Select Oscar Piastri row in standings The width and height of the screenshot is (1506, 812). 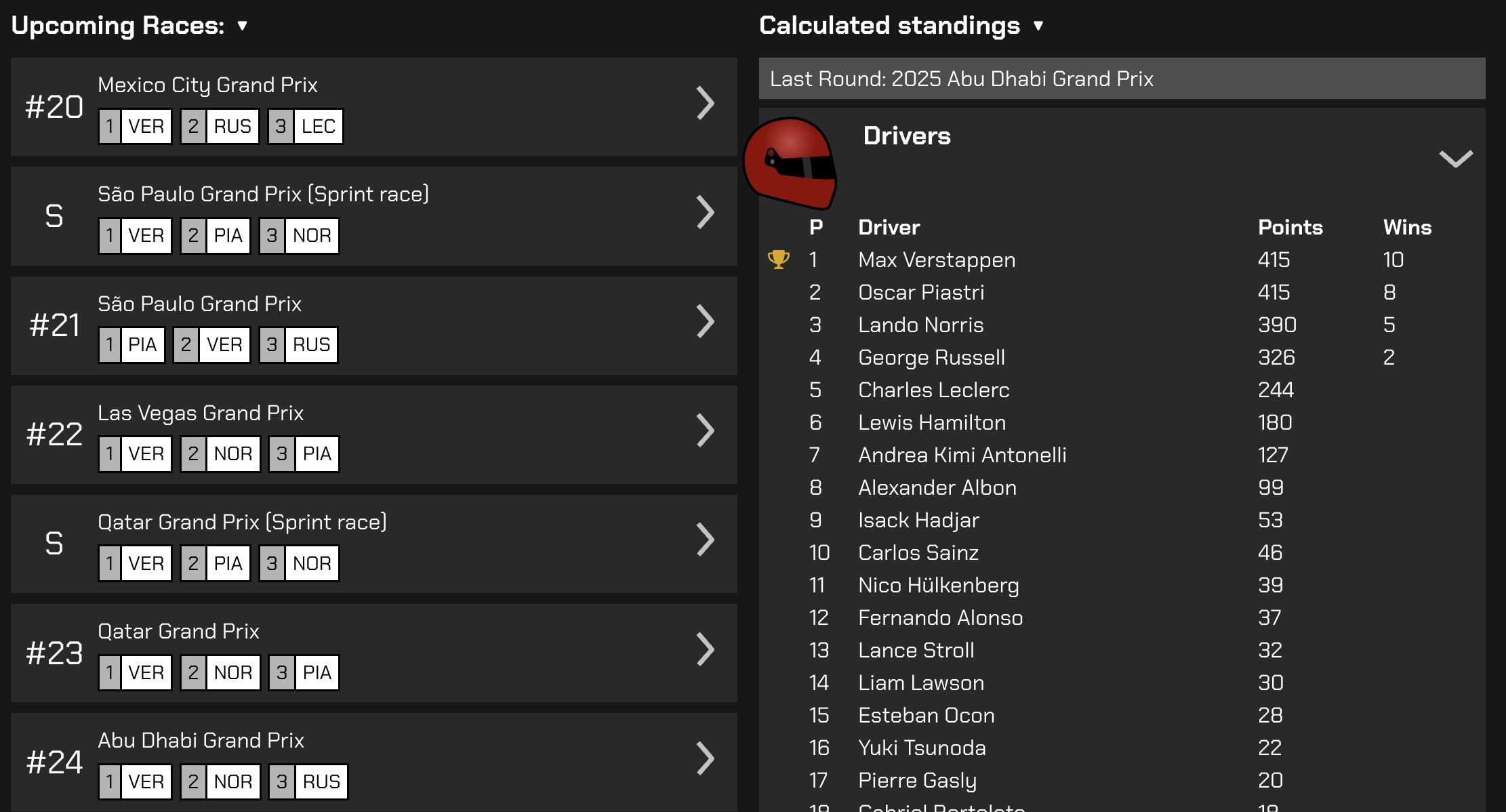(x=920, y=292)
